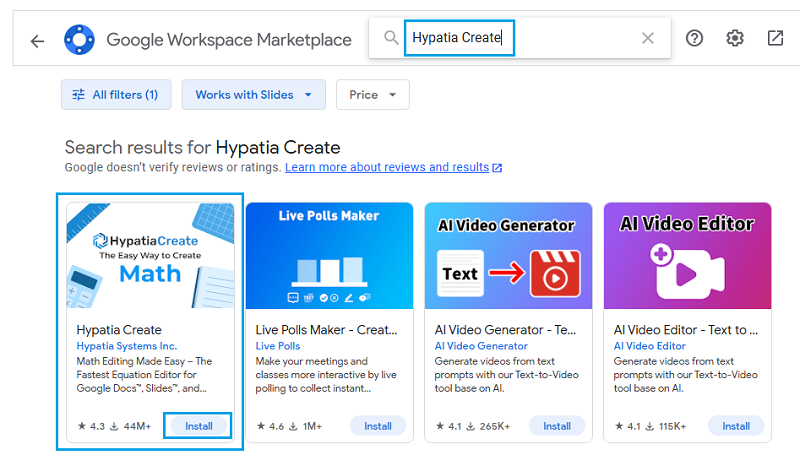Install the Hypatia Create add-on
800x455 pixels.
[198, 426]
